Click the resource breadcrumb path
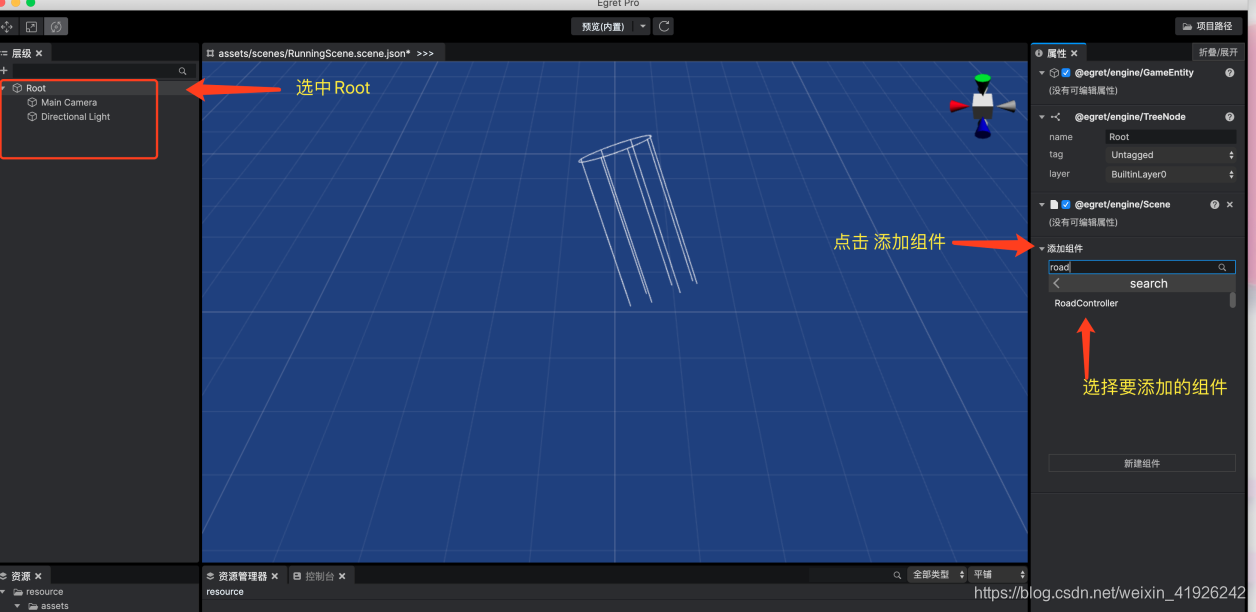 (x=225, y=592)
